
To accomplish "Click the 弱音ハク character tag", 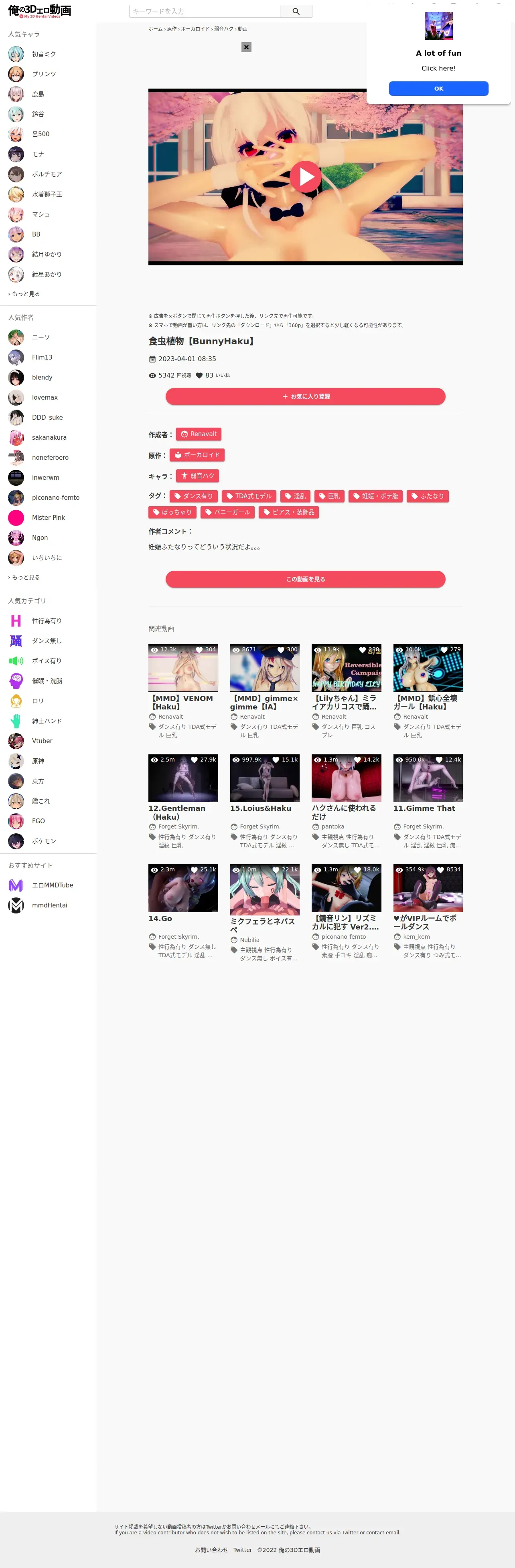I will 197,475.
